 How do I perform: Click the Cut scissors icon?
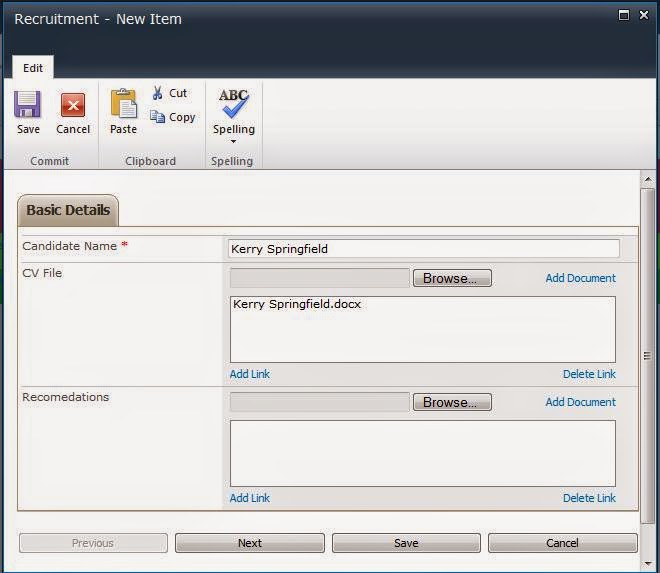[158, 93]
